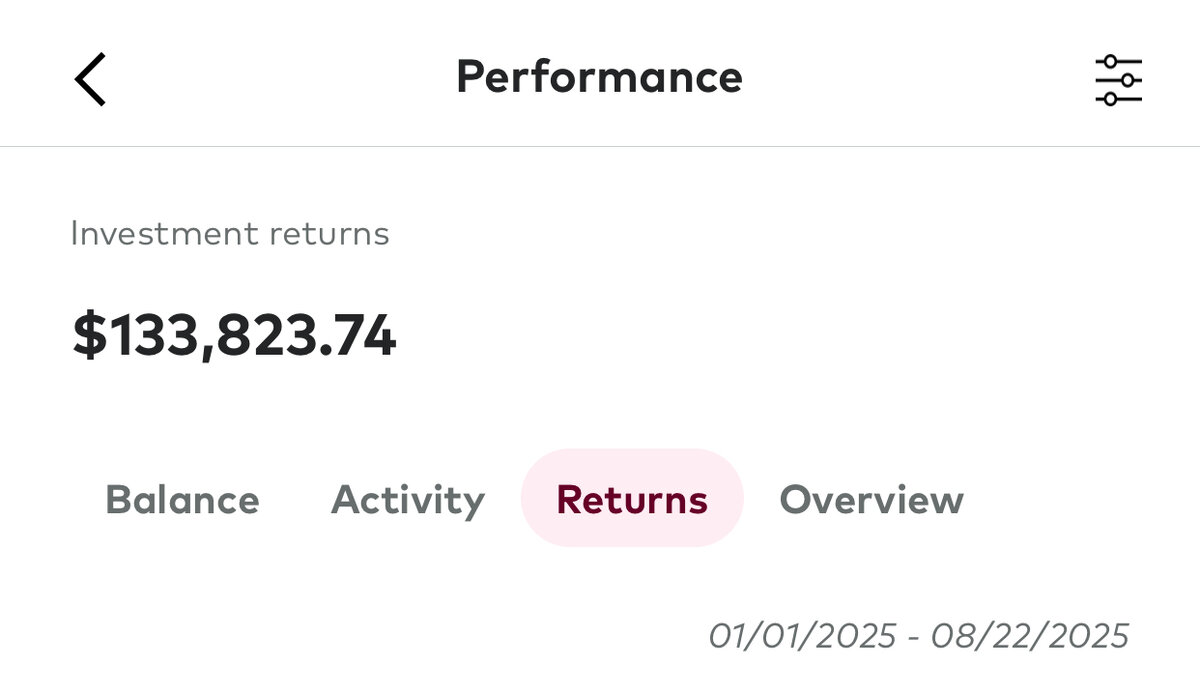Tap the $133,823.74 returns amount
This screenshot has height=694, width=1200.
pos(234,336)
